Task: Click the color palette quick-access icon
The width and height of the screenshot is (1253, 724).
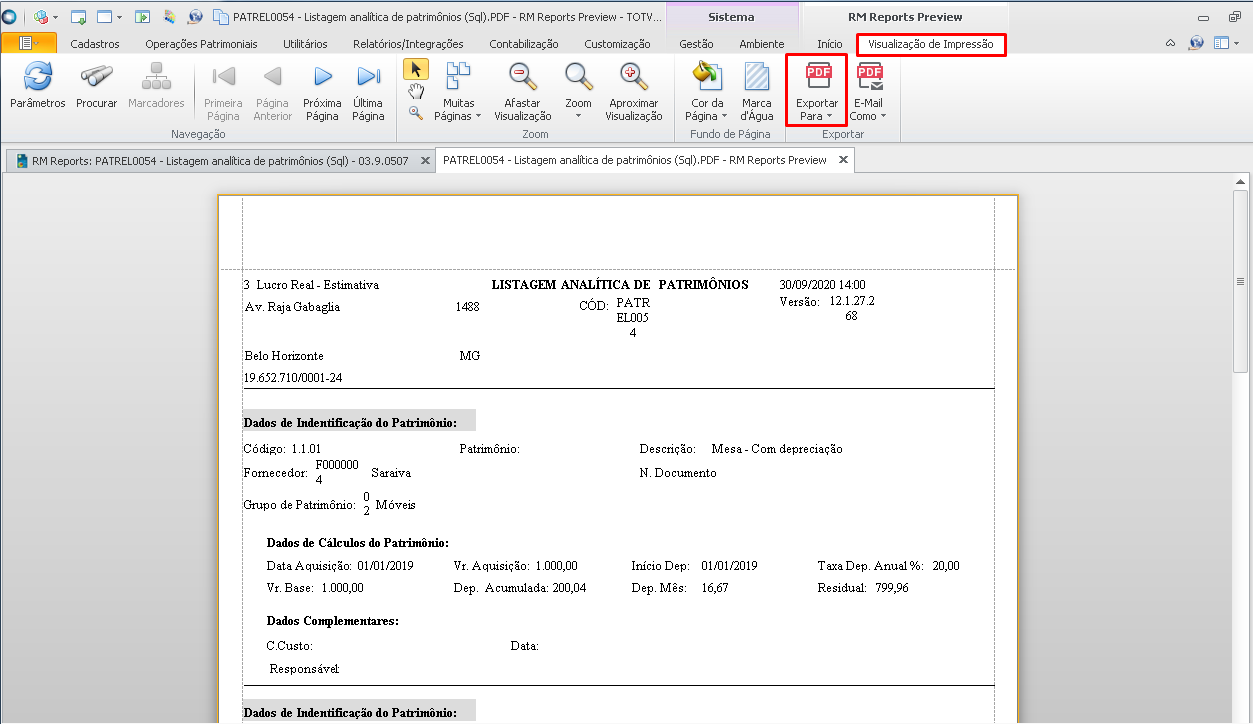Action: pos(169,17)
